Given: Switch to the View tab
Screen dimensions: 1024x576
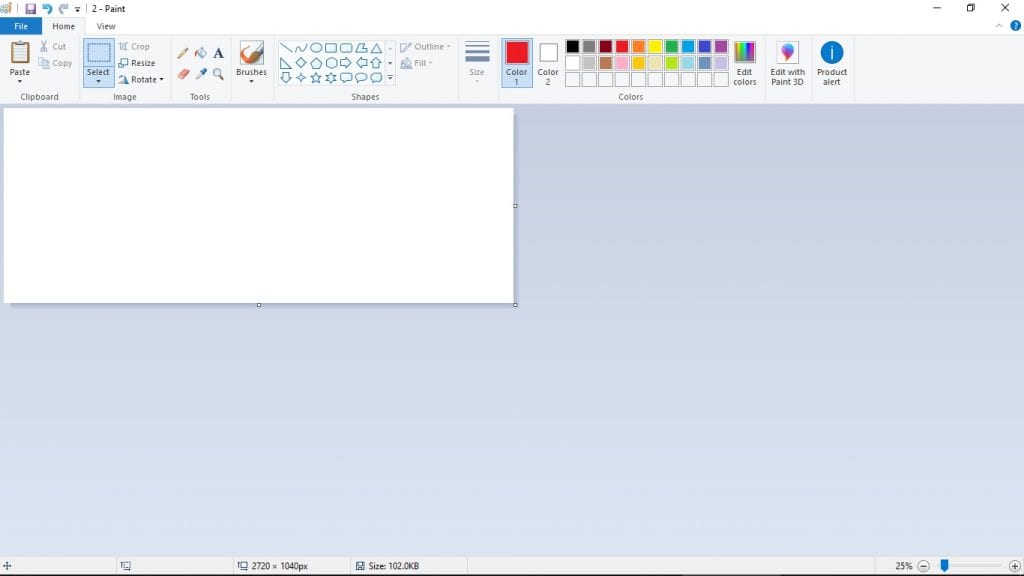Looking at the screenshot, I should click(x=105, y=26).
